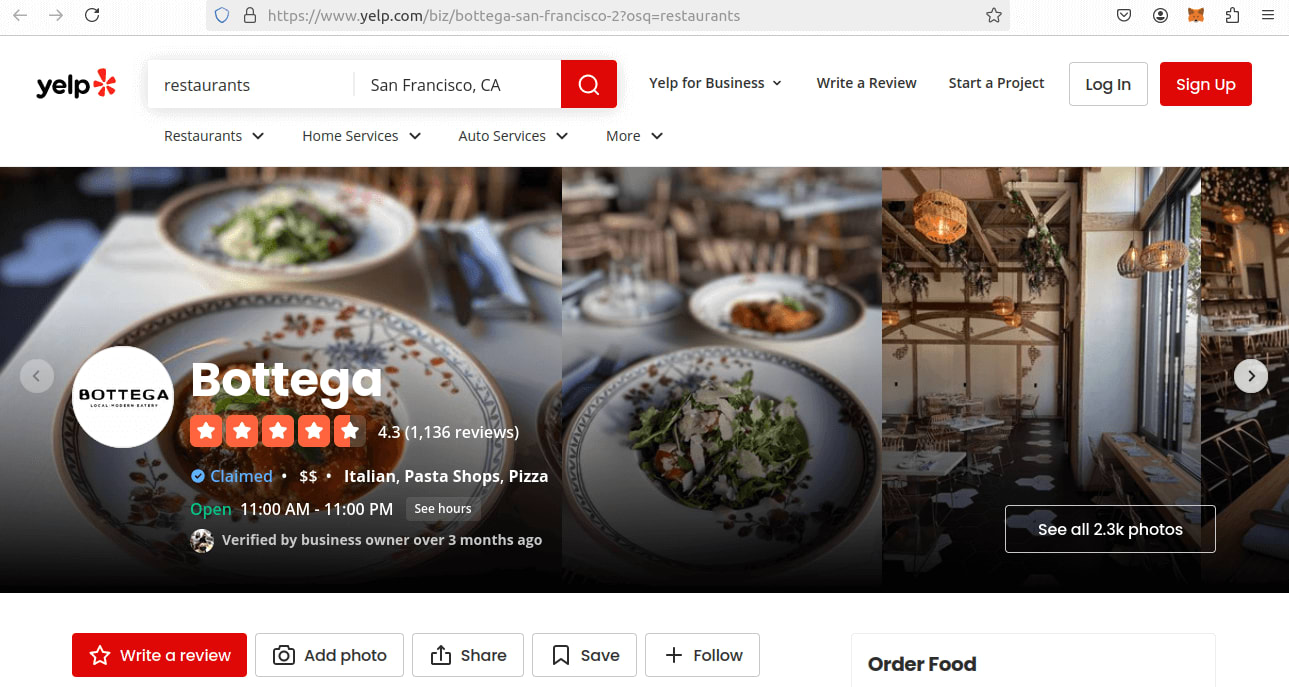This screenshot has height=687, width=1289.
Task: Expand the More categories menu
Action: click(635, 136)
